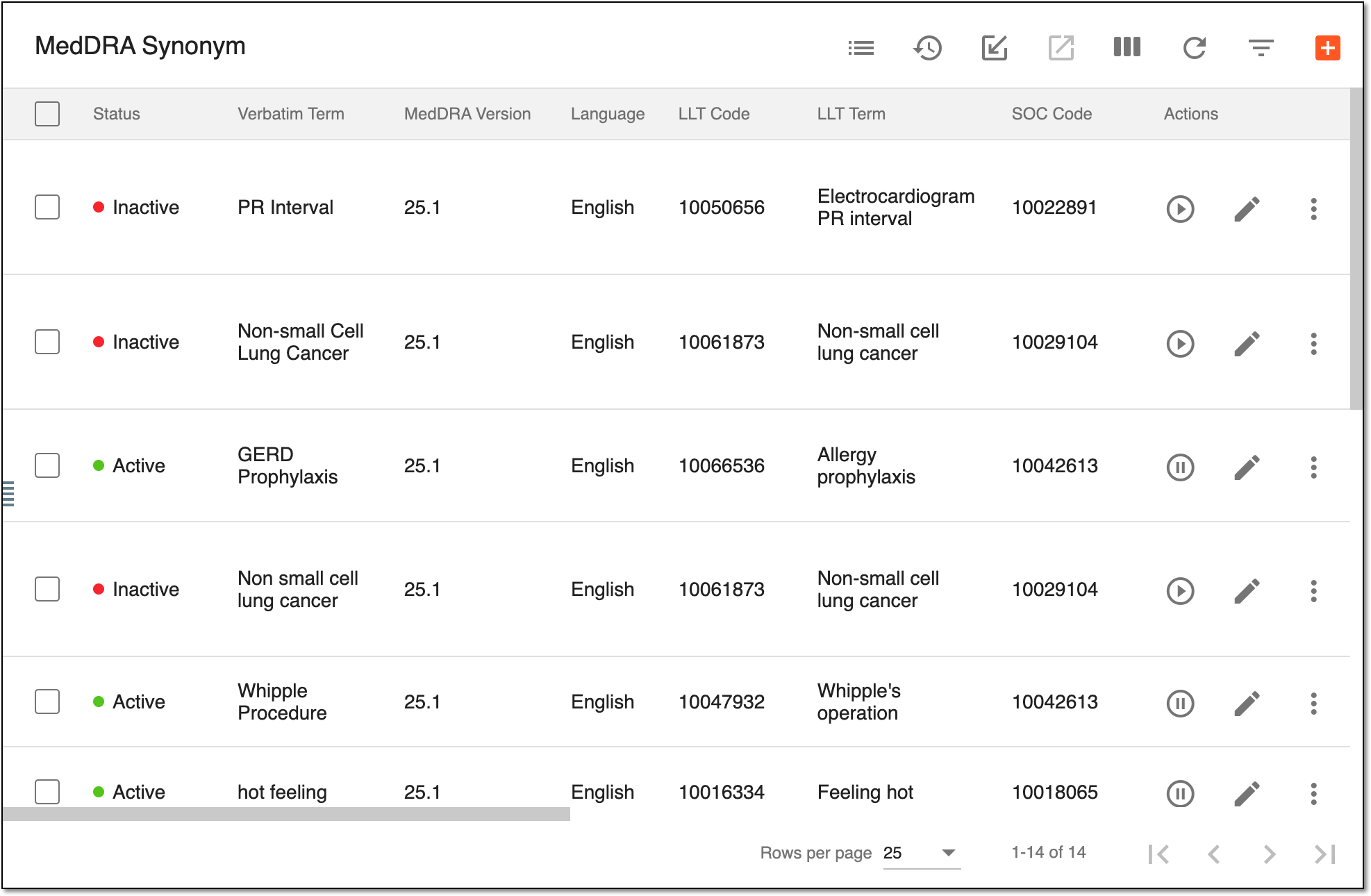The image size is (1371, 896).
Task: Sort by SOC Code column header
Action: tap(1052, 114)
